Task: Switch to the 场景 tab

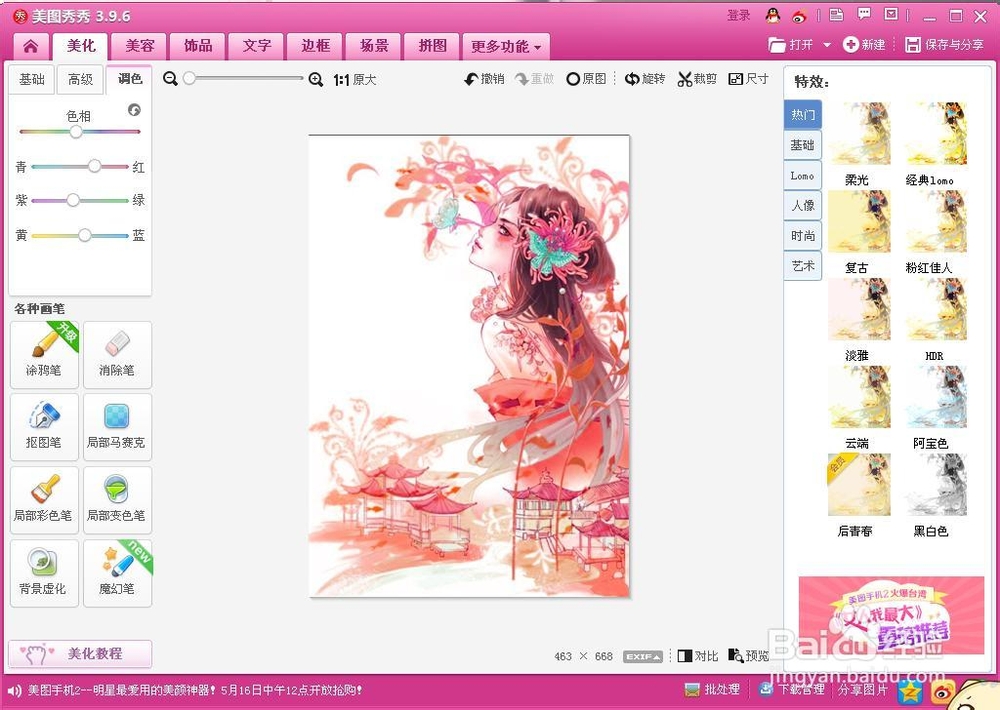Action: [374, 46]
